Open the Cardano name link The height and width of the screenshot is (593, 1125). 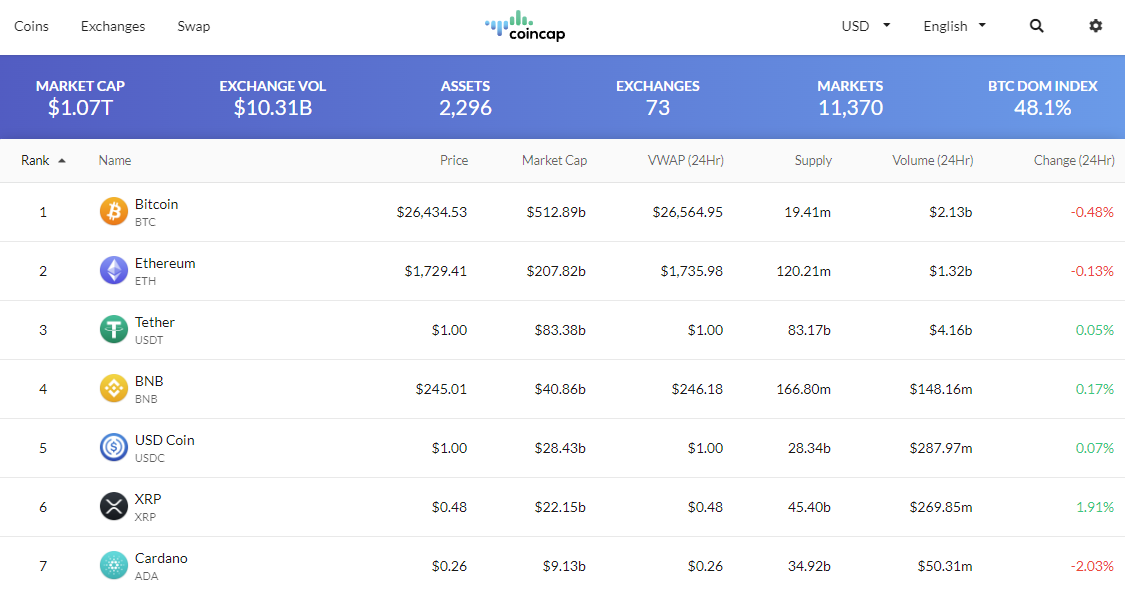(x=161, y=558)
